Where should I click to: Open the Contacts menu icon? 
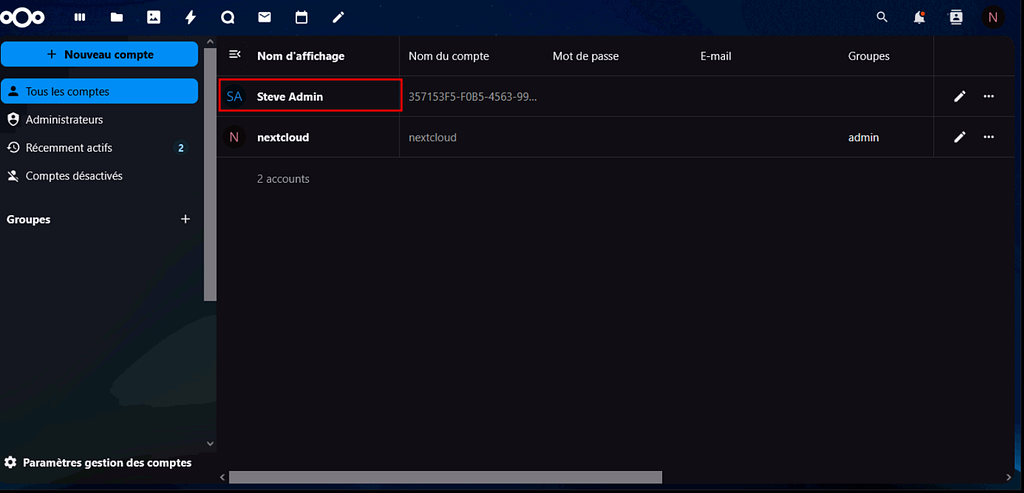[x=955, y=17]
